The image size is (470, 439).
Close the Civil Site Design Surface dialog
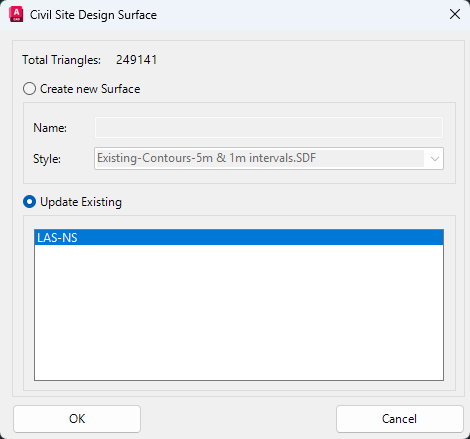(455, 14)
